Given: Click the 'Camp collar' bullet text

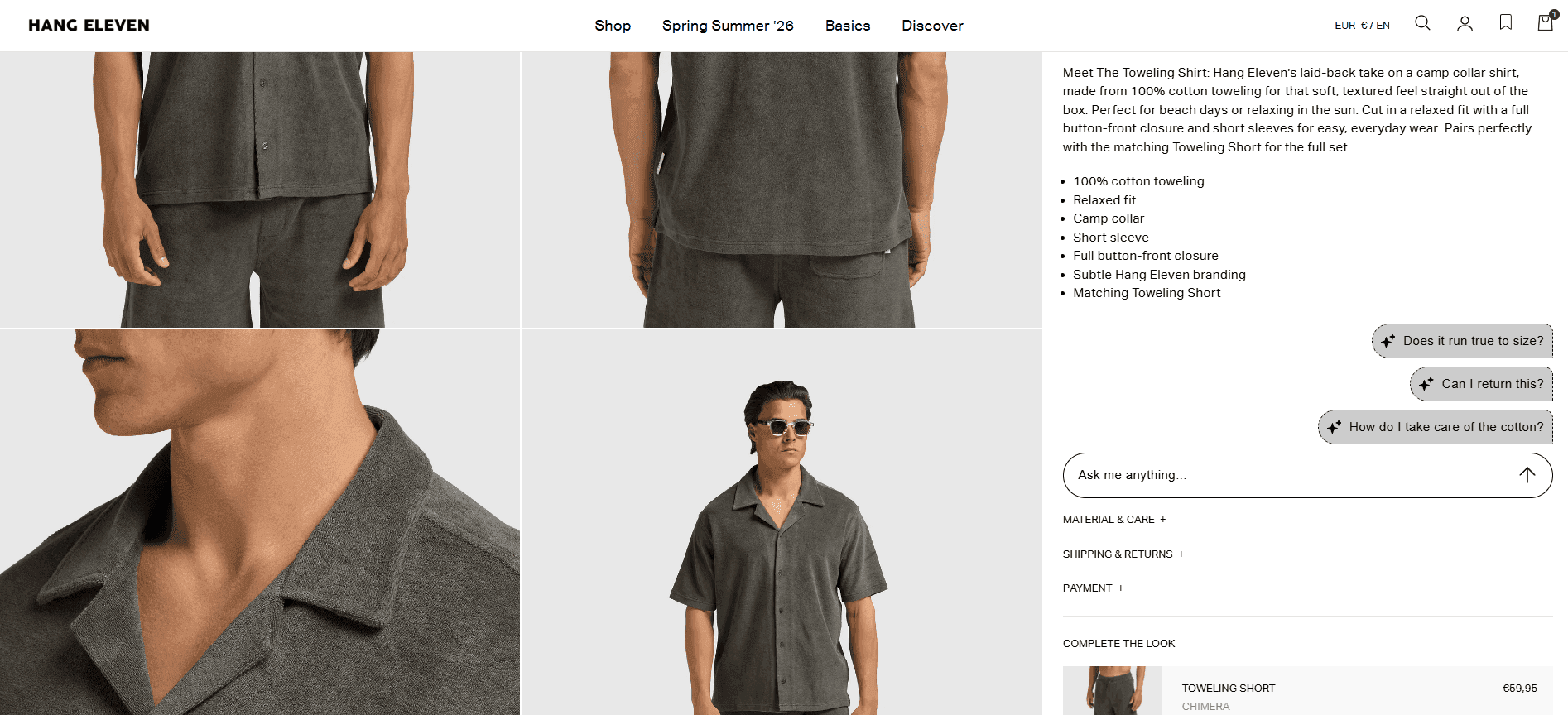Looking at the screenshot, I should coord(1109,218).
